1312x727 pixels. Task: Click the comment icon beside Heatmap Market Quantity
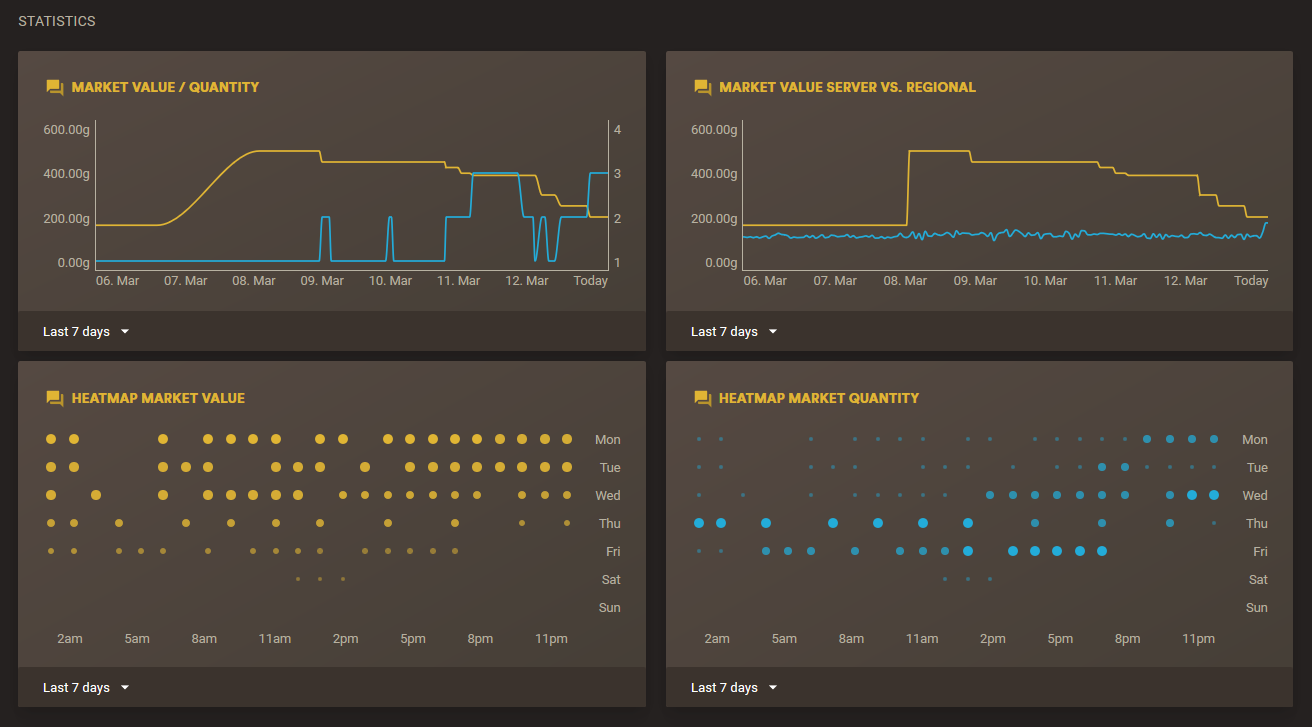coord(703,398)
